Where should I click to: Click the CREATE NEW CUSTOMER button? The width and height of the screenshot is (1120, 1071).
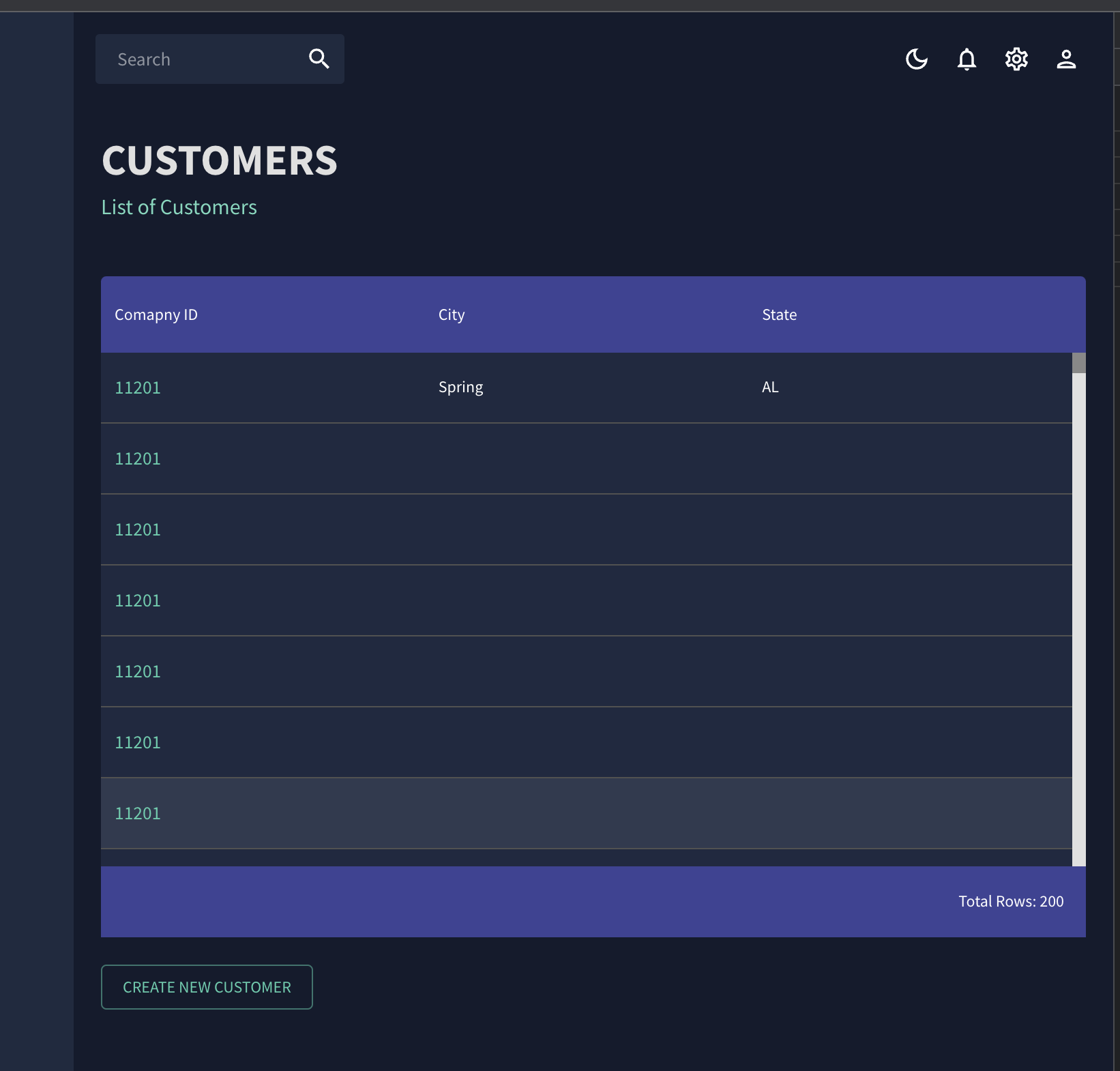[206, 986]
